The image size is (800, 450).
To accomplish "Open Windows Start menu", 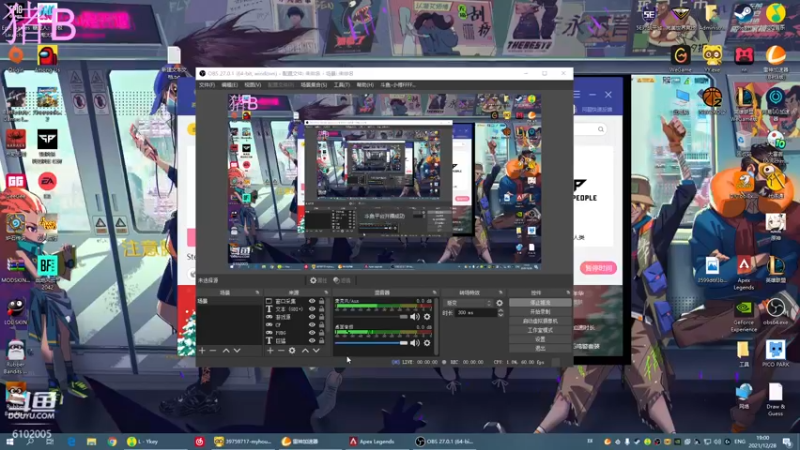I will tap(10, 442).
